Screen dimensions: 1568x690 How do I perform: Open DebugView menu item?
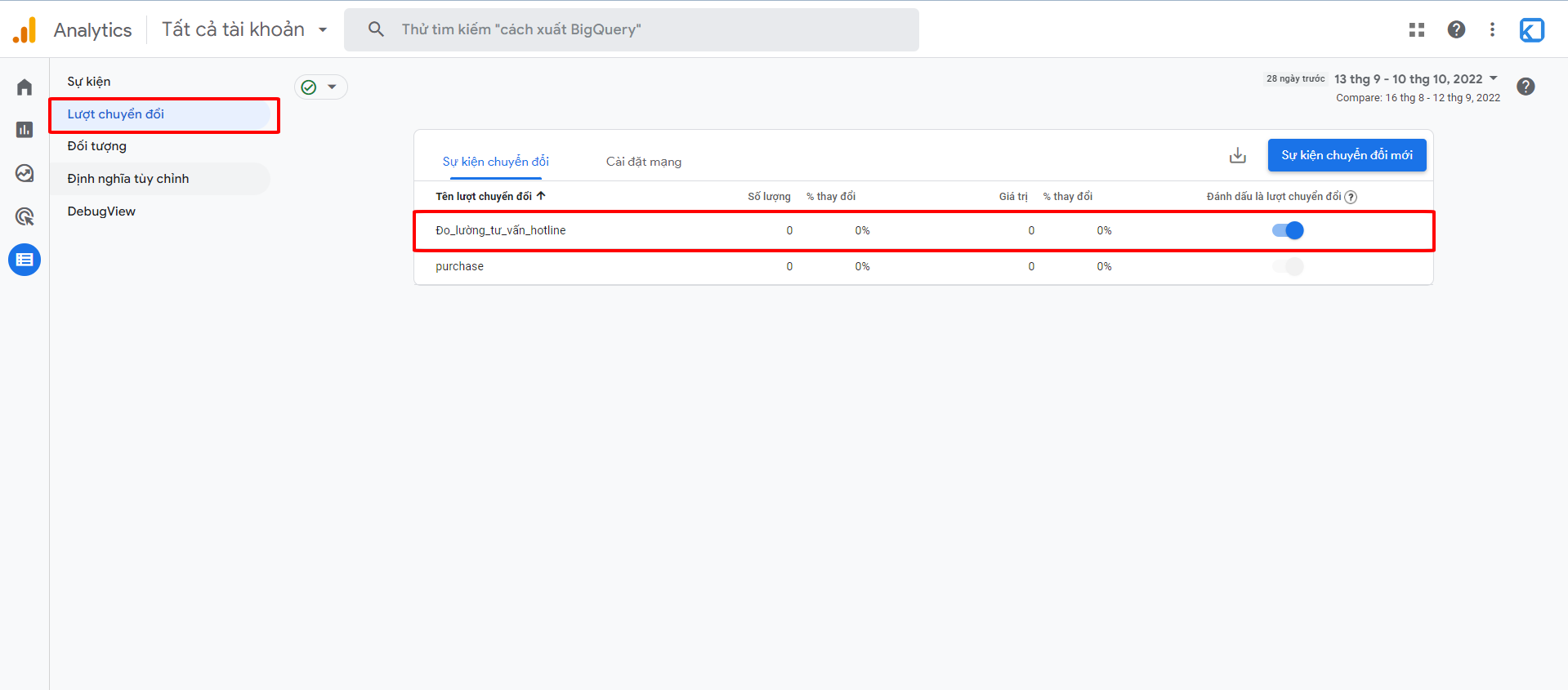[x=101, y=211]
